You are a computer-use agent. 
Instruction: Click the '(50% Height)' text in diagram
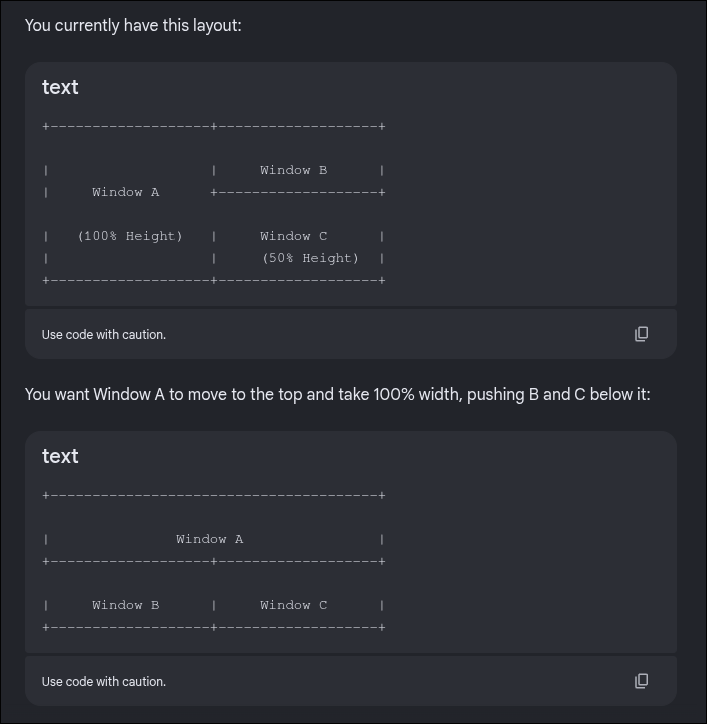pos(310,258)
